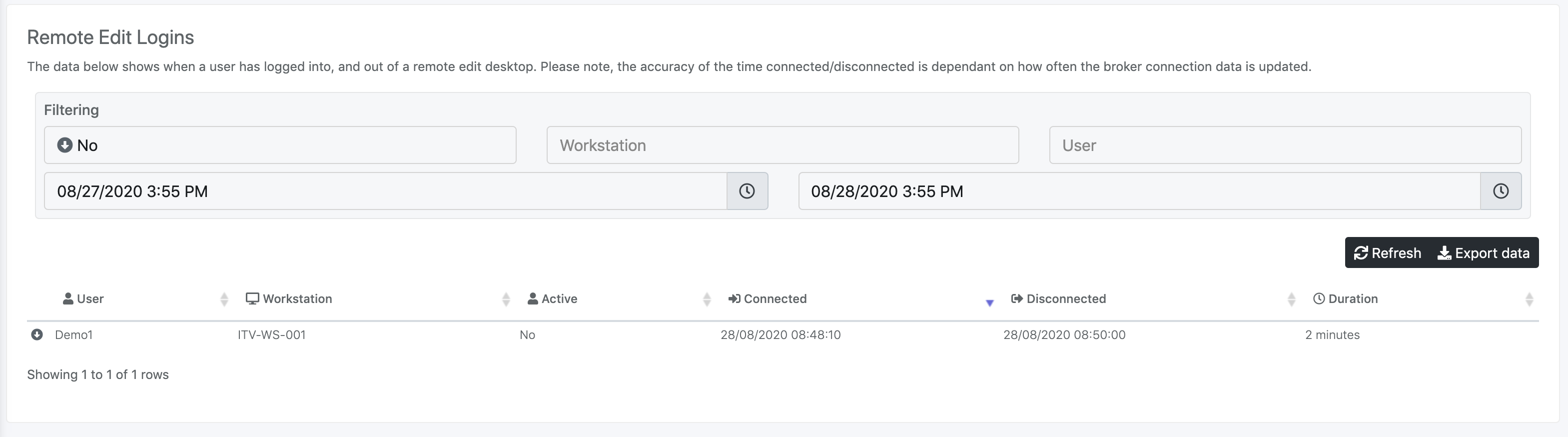Sort by the Duration column header
Image resolution: width=1568 pixels, height=437 pixels.
(x=1353, y=298)
